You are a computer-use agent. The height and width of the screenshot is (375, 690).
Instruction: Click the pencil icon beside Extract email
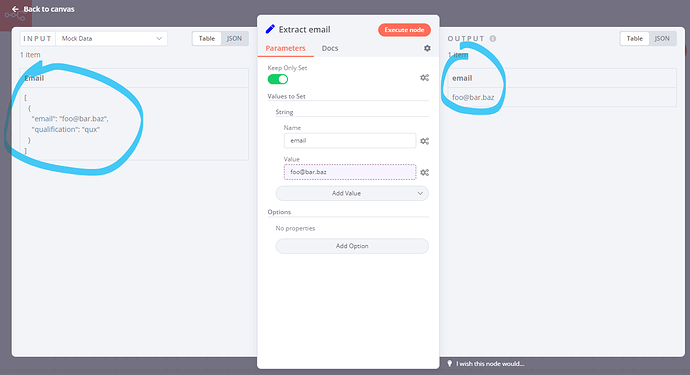[270, 29]
